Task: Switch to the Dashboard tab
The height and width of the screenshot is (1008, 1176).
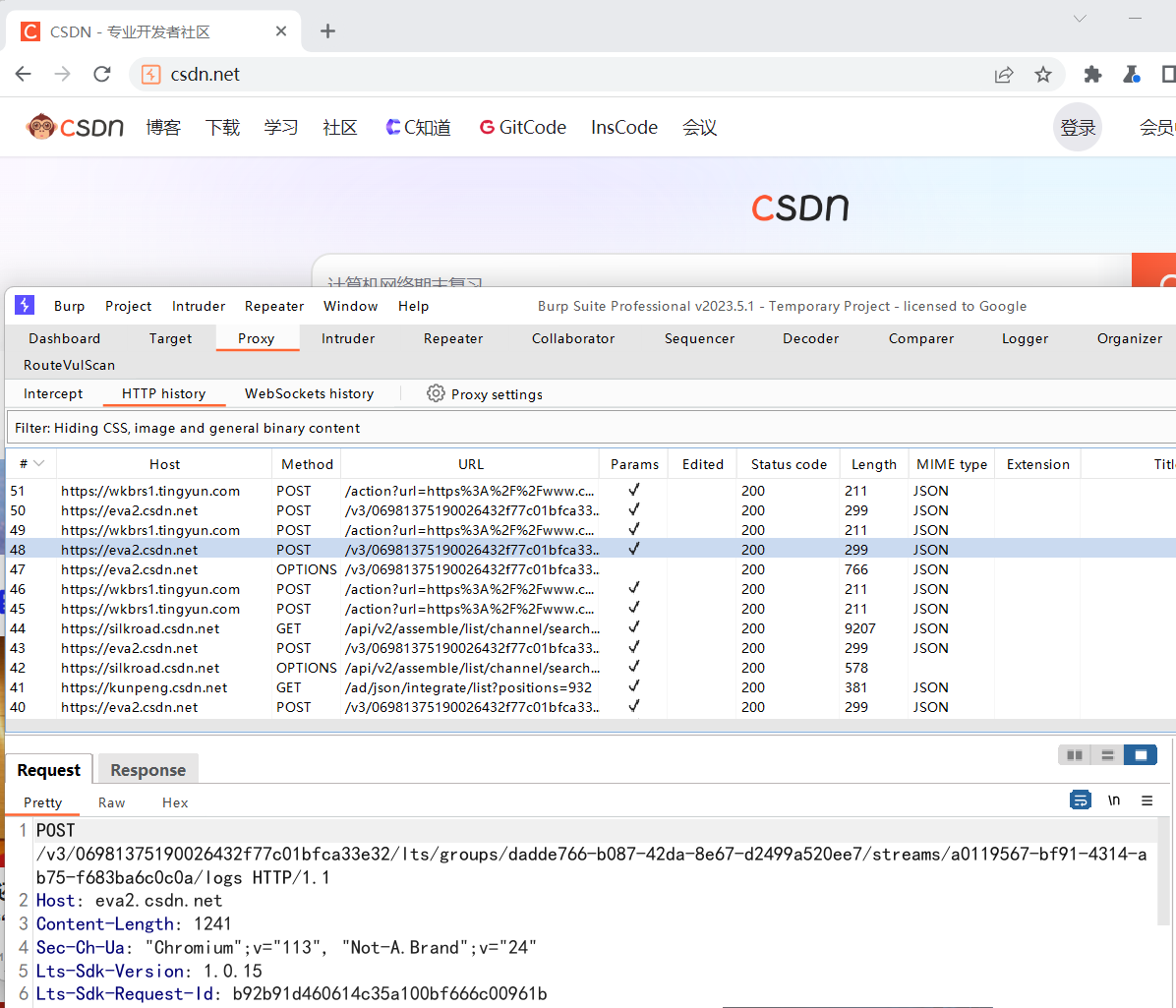Action: click(x=65, y=338)
